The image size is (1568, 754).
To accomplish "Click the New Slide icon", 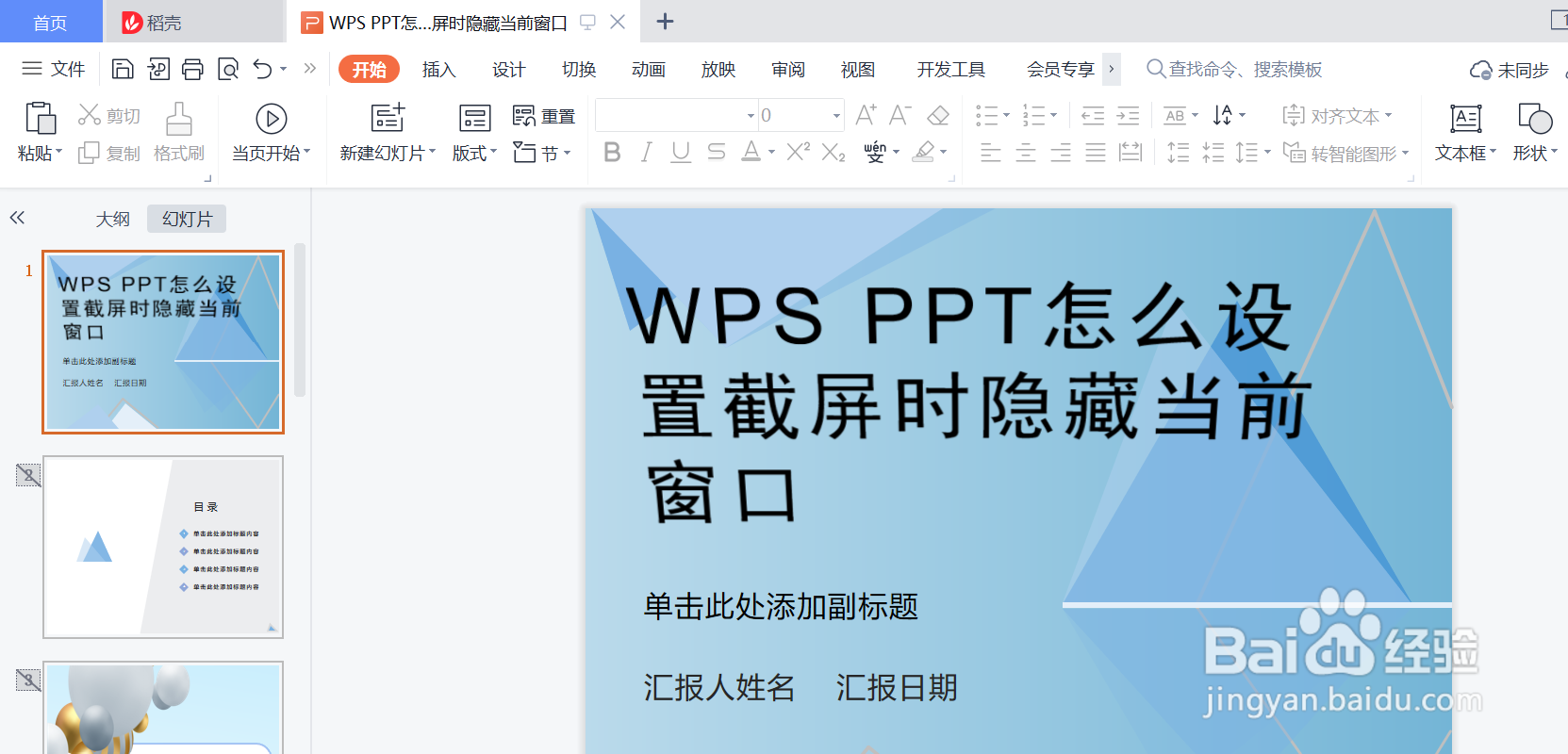I will click(x=388, y=118).
